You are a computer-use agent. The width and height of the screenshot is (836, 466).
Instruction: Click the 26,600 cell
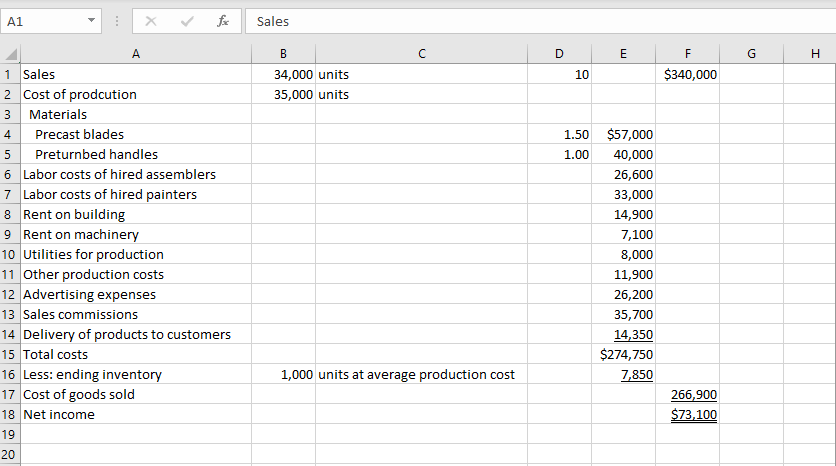tap(623, 174)
